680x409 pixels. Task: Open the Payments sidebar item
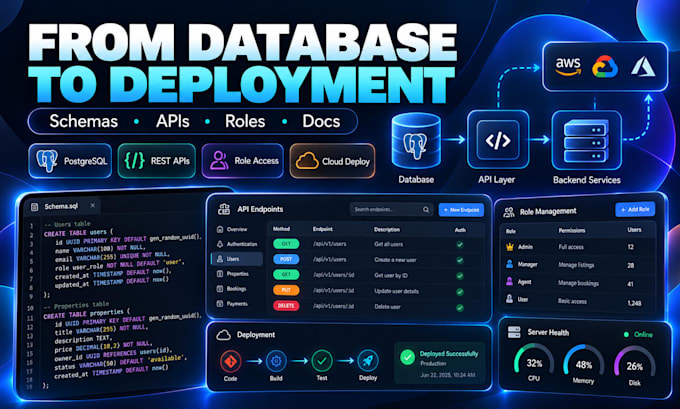click(x=237, y=304)
